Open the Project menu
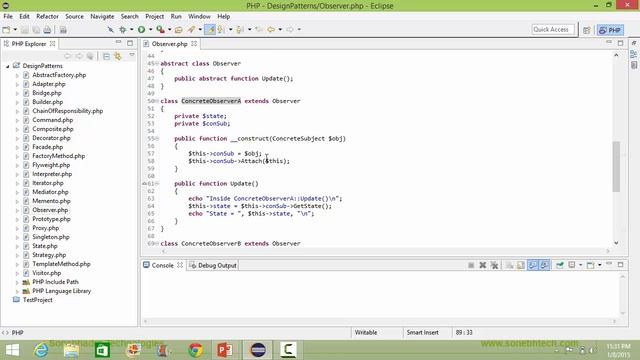The height and width of the screenshot is (360, 640). click(154, 16)
